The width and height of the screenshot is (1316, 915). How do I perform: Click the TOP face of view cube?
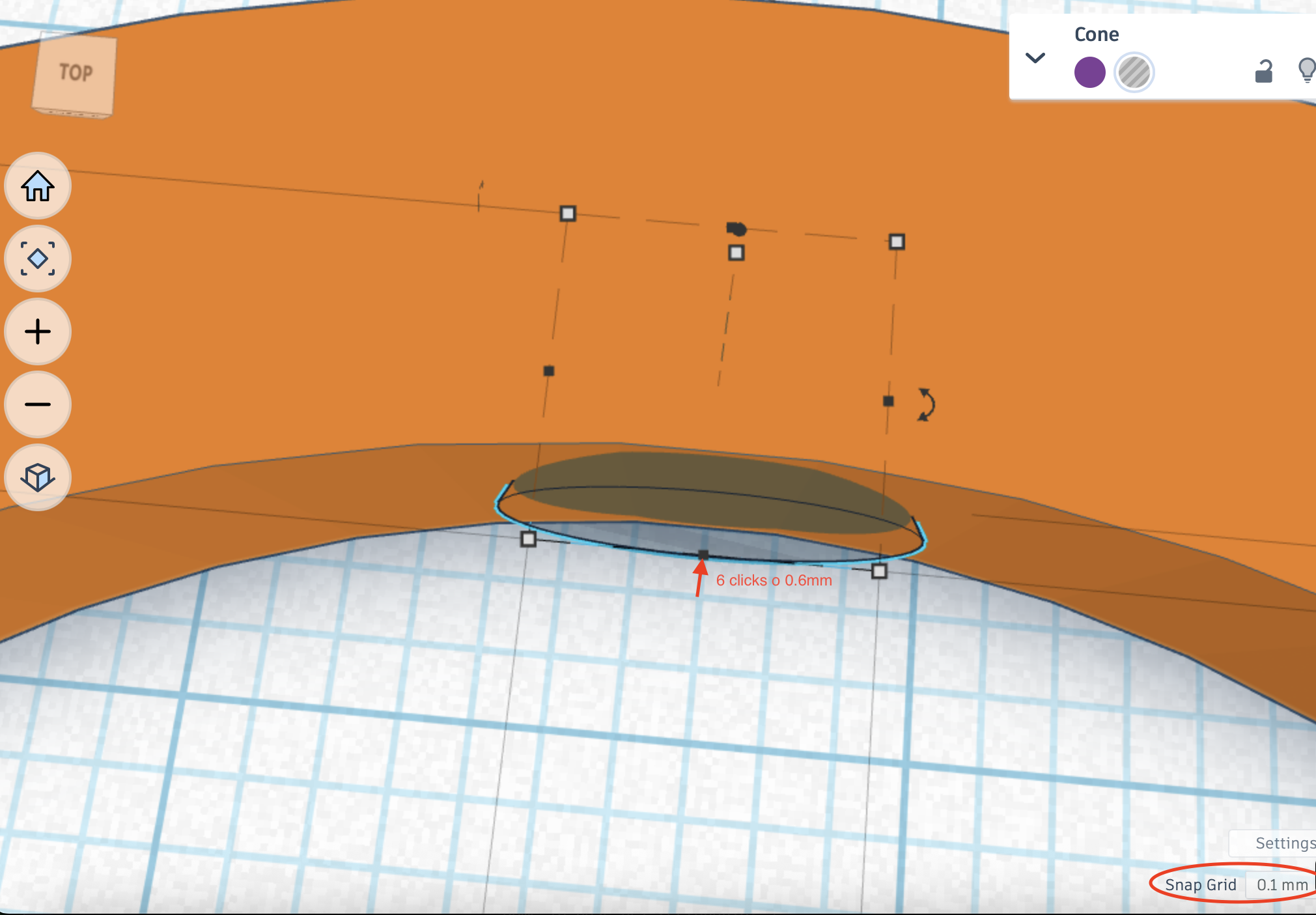76,73
